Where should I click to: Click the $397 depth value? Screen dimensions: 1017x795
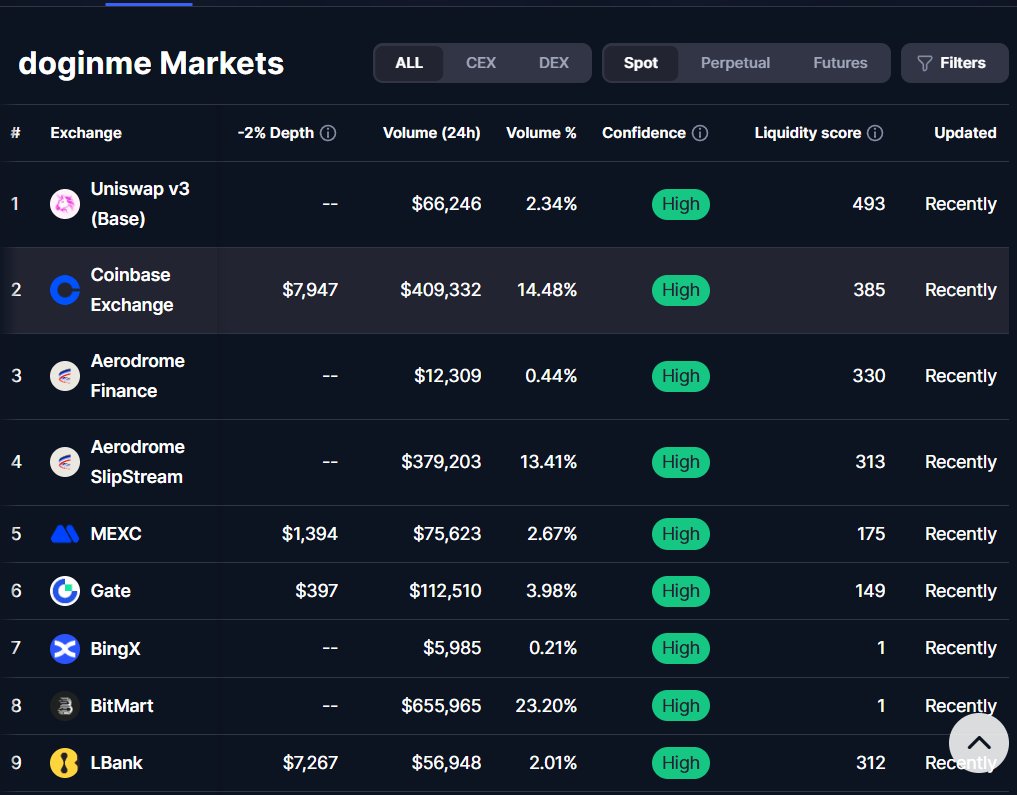point(317,591)
